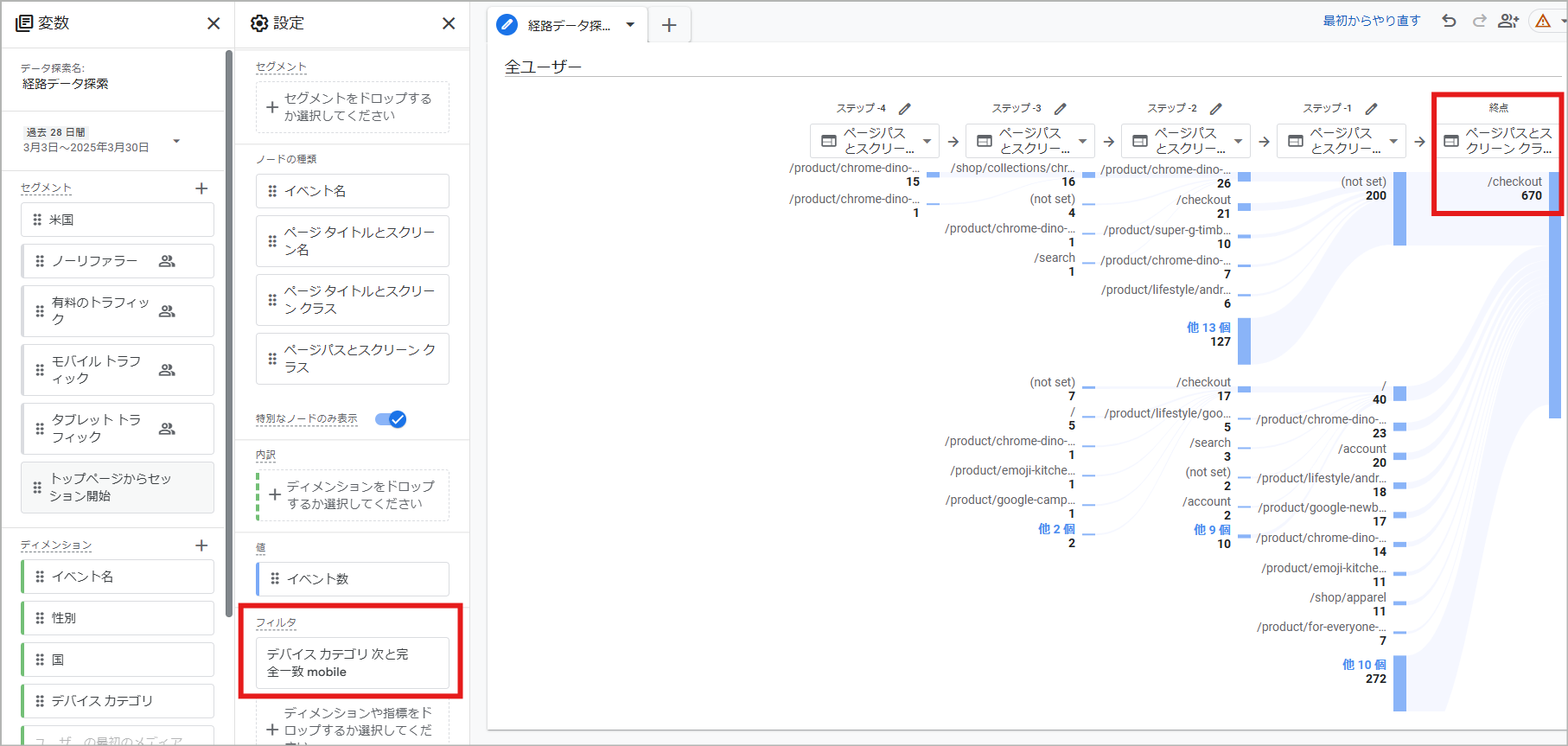Click the warning triangle icon

(x=1543, y=21)
